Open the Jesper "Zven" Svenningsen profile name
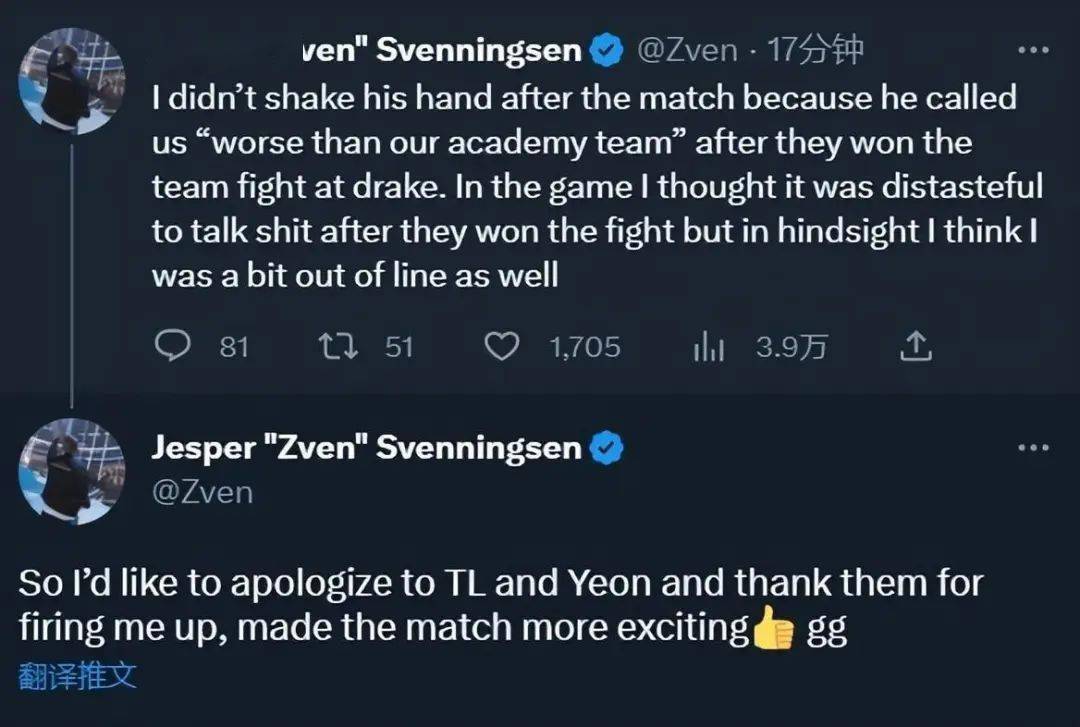The image size is (1080, 727). coord(366,448)
